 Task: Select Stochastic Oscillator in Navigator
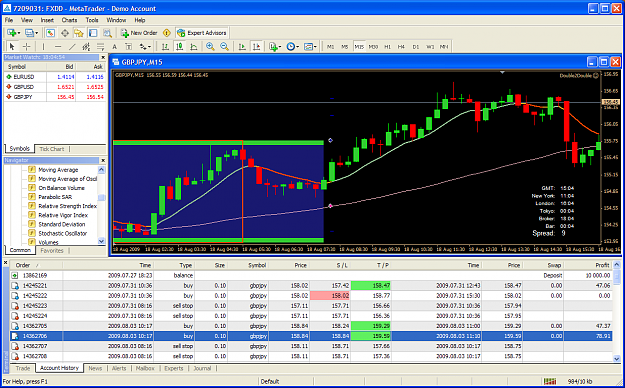click(x=62, y=233)
